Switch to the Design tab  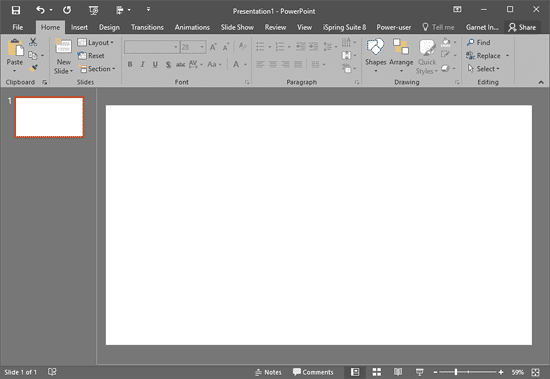109,27
